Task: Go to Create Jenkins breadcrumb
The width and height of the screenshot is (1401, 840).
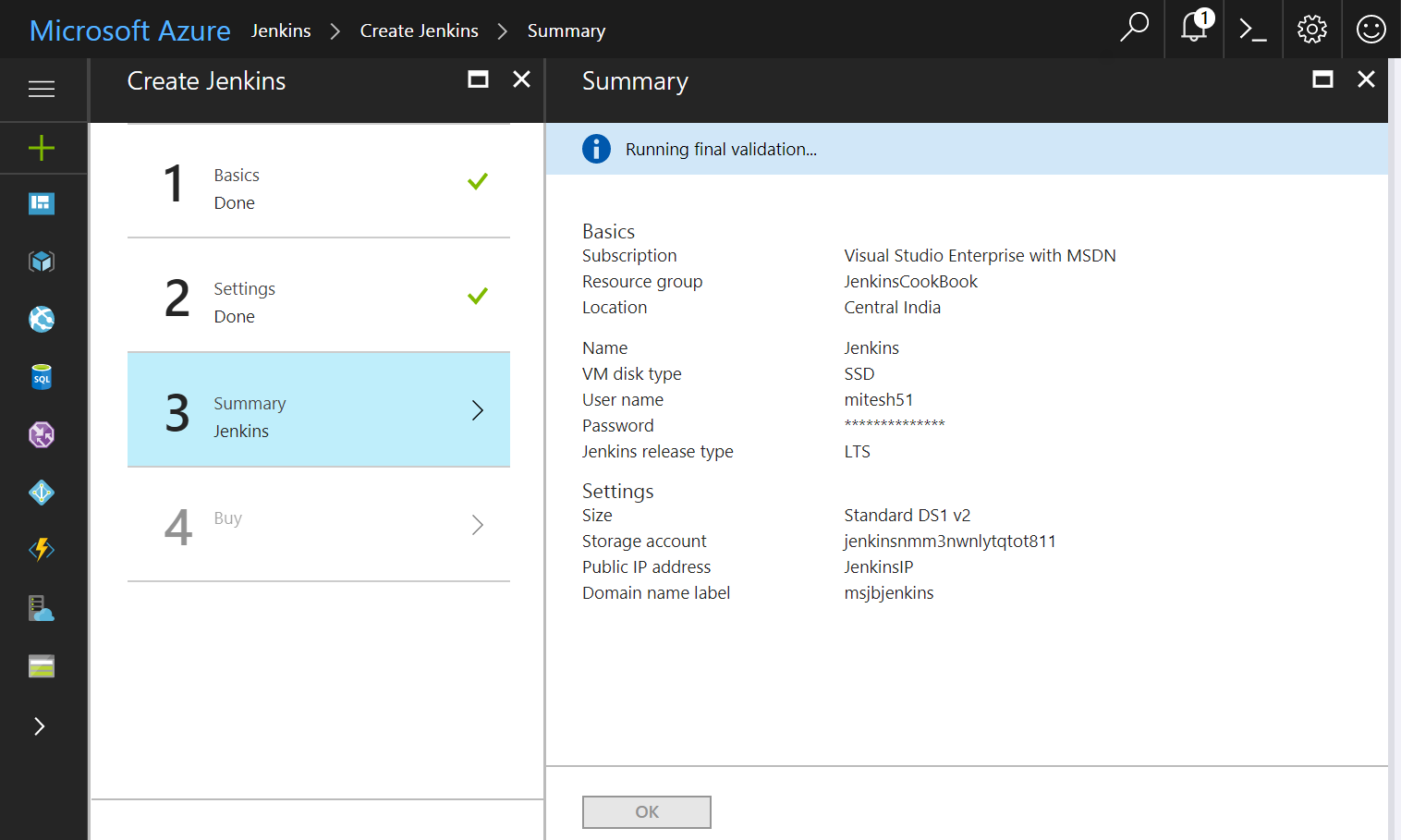Action: pyautogui.click(x=419, y=30)
